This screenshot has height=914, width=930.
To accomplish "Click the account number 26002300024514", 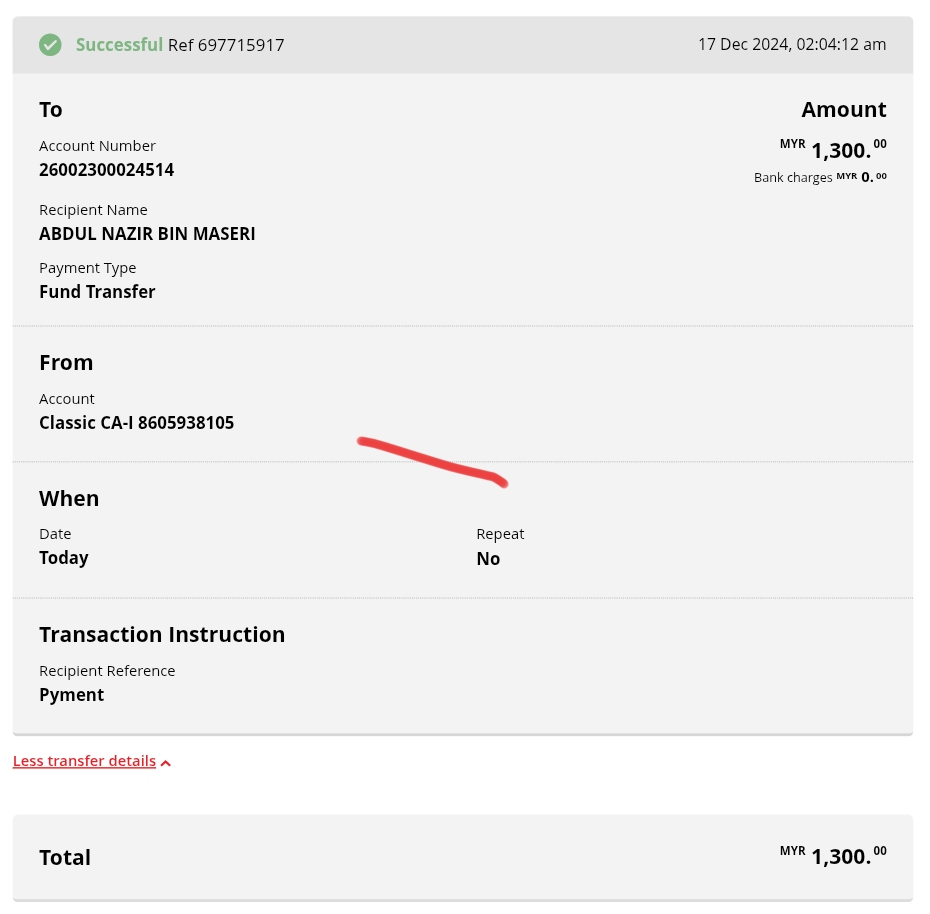I will [x=106, y=170].
